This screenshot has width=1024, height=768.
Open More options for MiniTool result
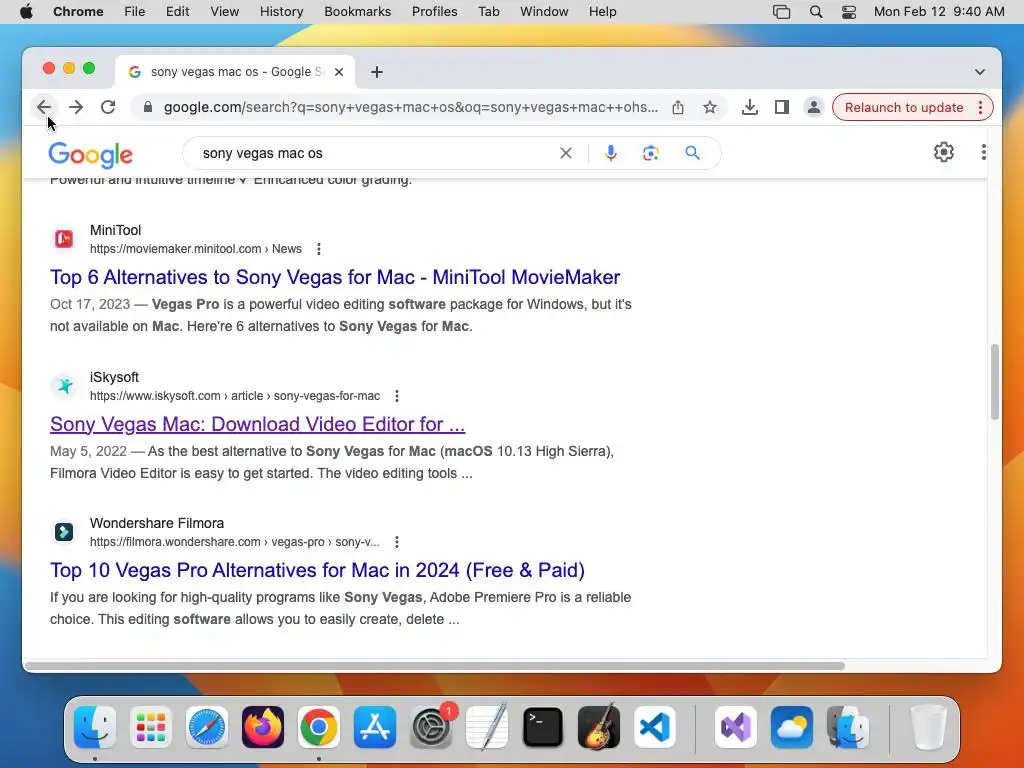pos(319,249)
